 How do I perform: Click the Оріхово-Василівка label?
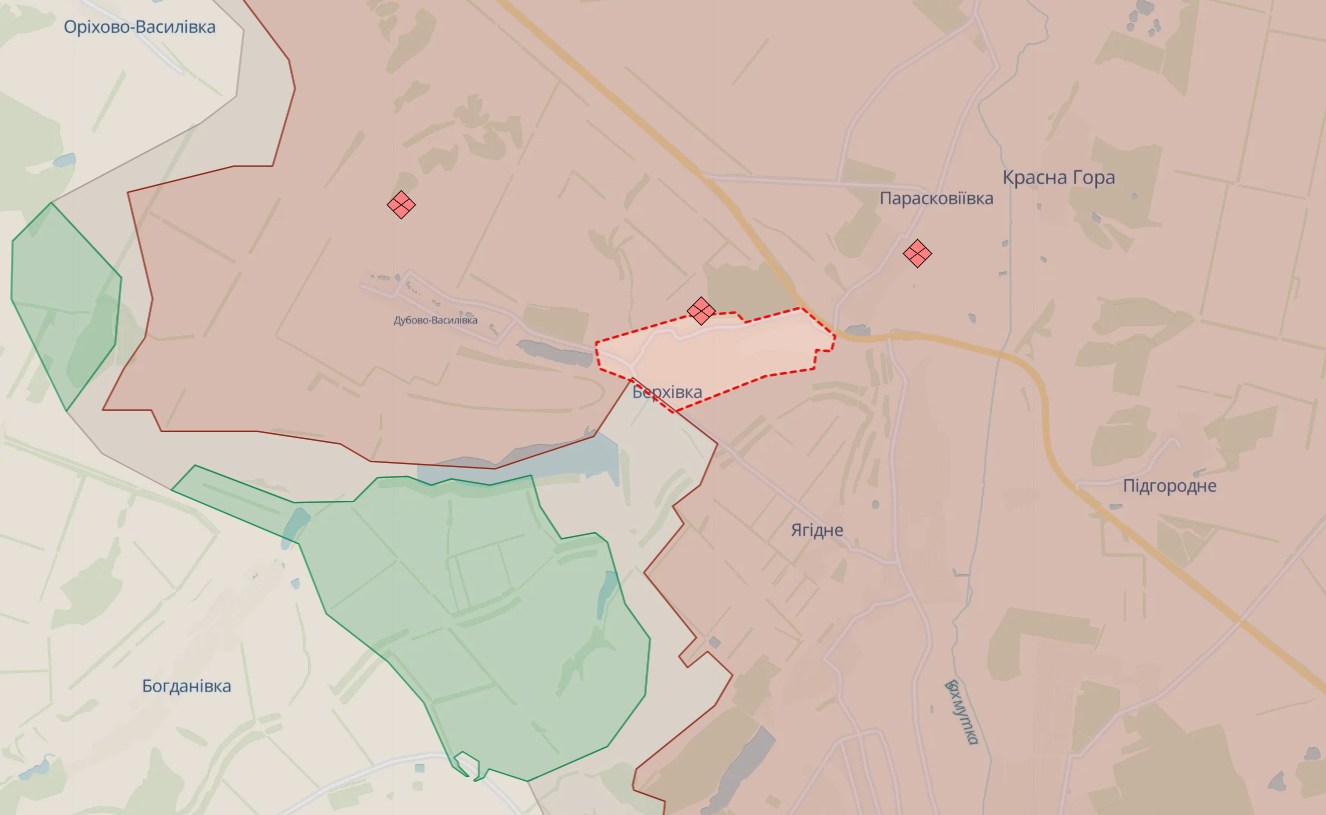[140, 27]
